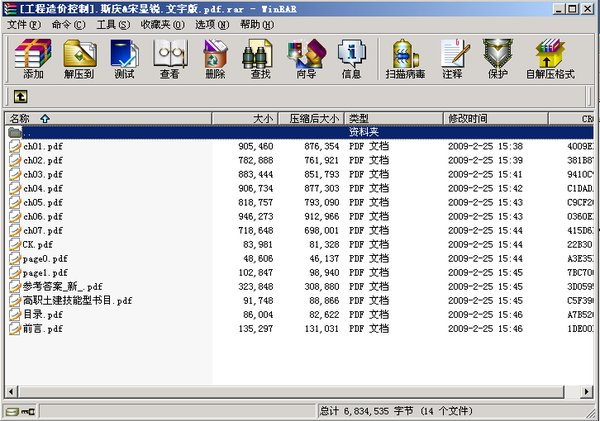
Task: Select file ch05.pdf
Action: pyautogui.click(x=43, y=202)
